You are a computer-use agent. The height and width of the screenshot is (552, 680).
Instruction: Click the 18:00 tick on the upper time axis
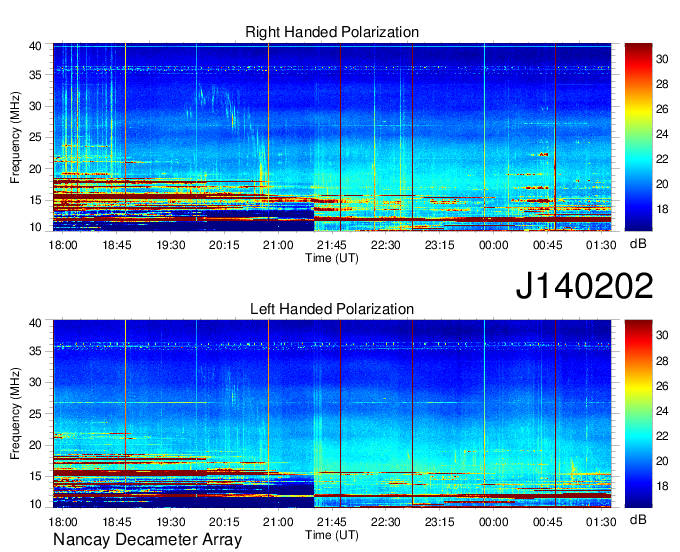pos(63,245)
